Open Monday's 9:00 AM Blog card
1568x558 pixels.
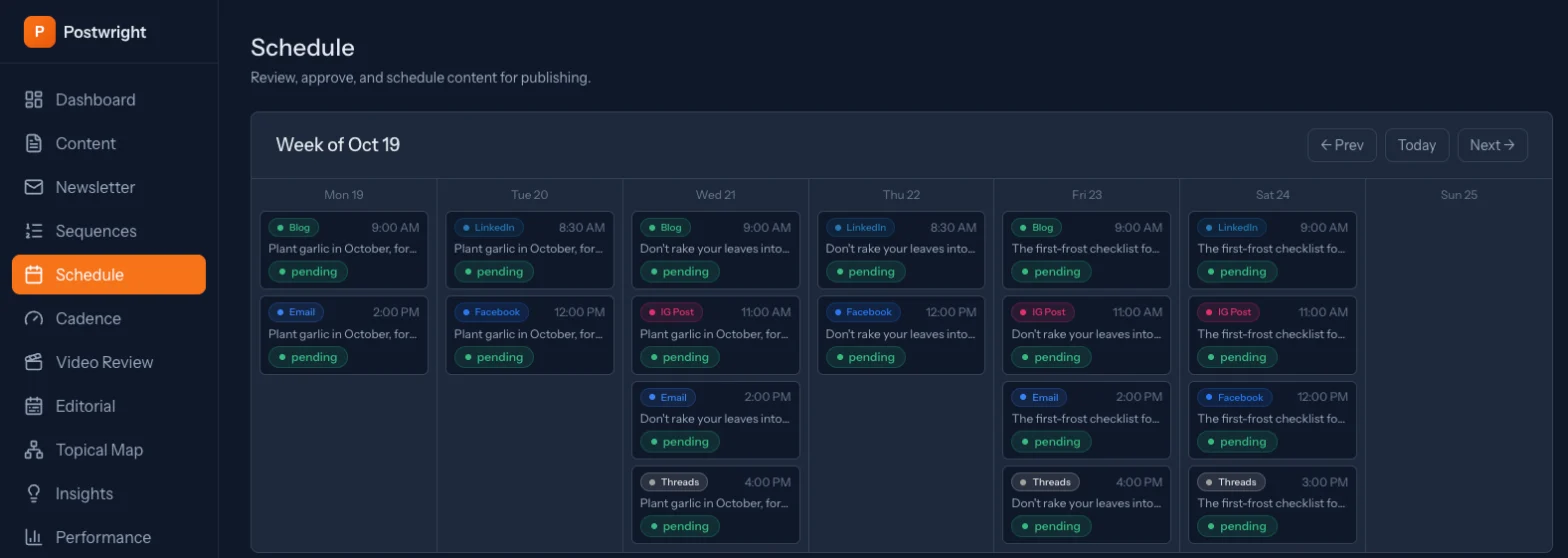click(344, 250)
